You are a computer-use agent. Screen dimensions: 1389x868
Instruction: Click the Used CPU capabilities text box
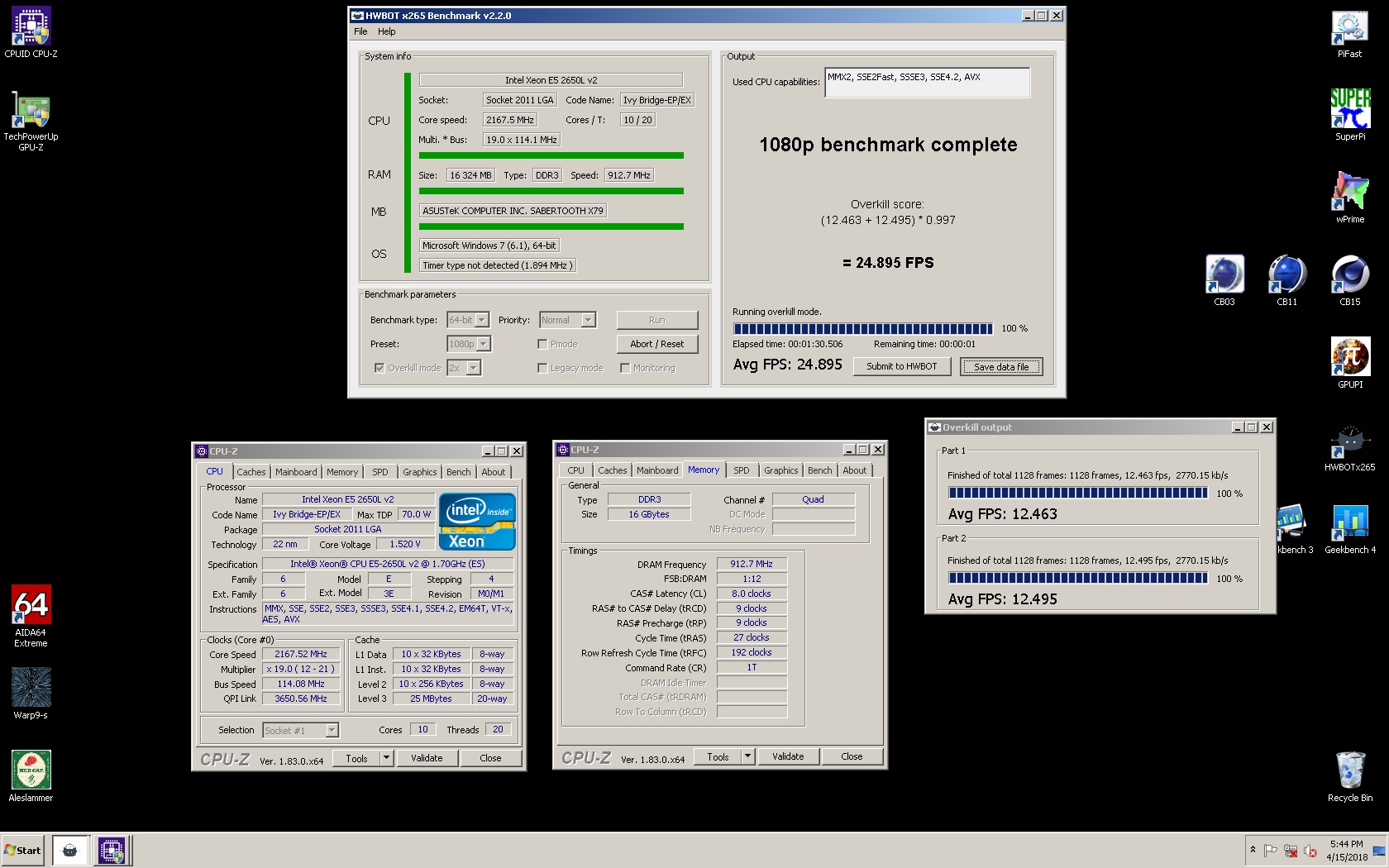coord(927,83)
